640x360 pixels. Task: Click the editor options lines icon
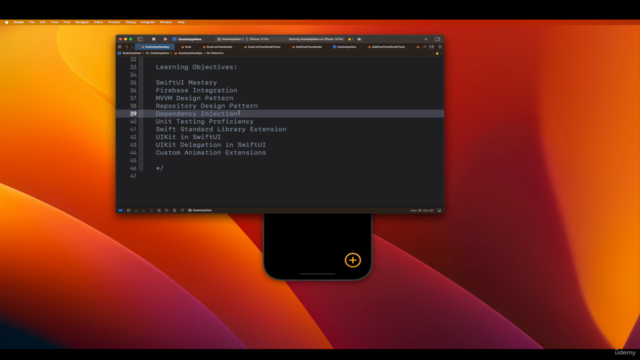[x=431, y=47]
